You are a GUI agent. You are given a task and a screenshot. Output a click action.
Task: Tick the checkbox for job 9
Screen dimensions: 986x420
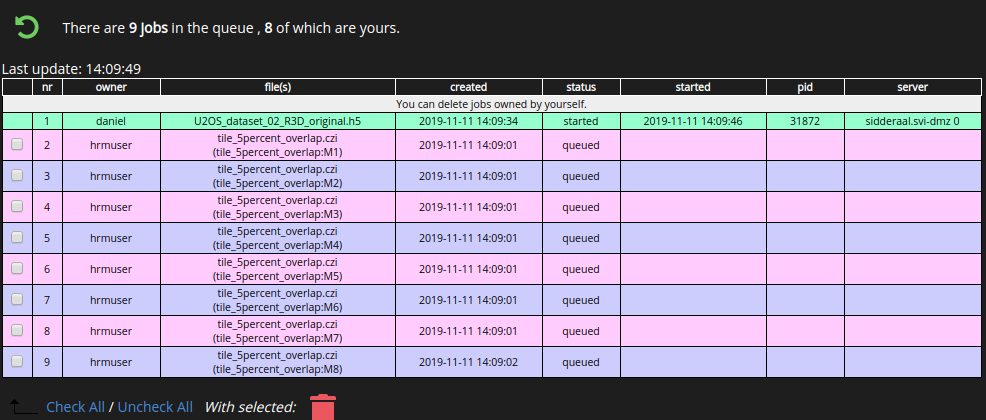tap(17, 362)
